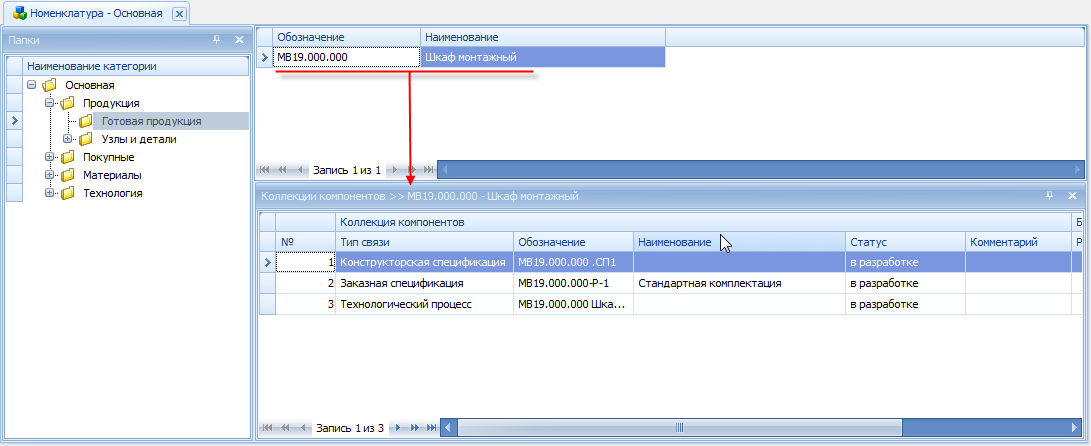Select the Покупные category
Screen dimensions: 1091x446
pos(109,157)
